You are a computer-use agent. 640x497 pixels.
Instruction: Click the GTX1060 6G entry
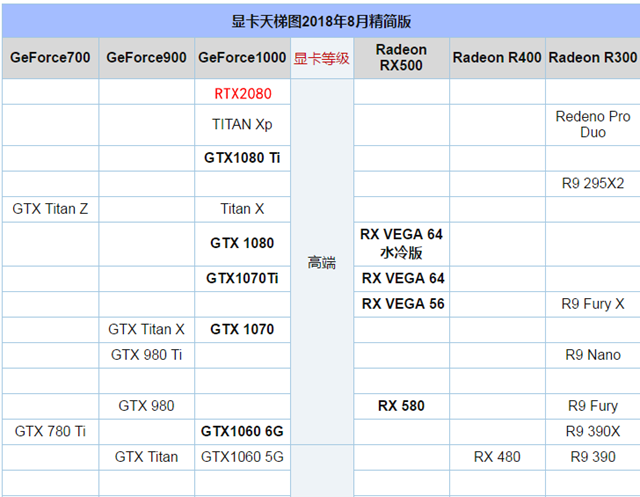pos(242,431)
